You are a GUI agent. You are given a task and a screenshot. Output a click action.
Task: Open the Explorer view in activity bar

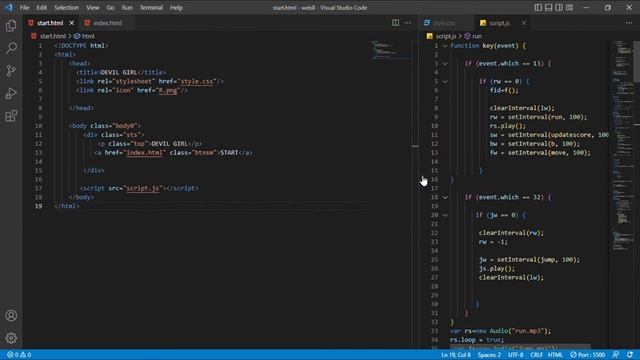tap(11, 26)
